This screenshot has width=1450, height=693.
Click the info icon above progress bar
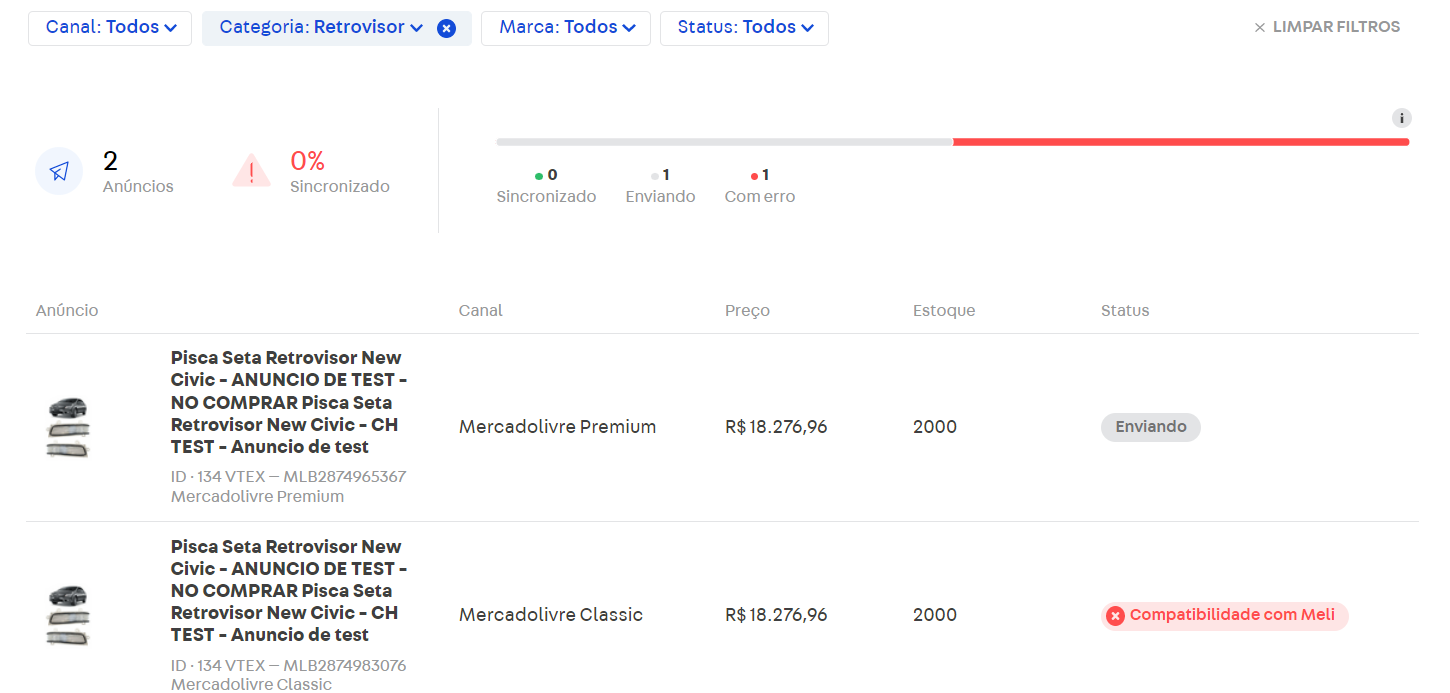[x=1402, y=118]
